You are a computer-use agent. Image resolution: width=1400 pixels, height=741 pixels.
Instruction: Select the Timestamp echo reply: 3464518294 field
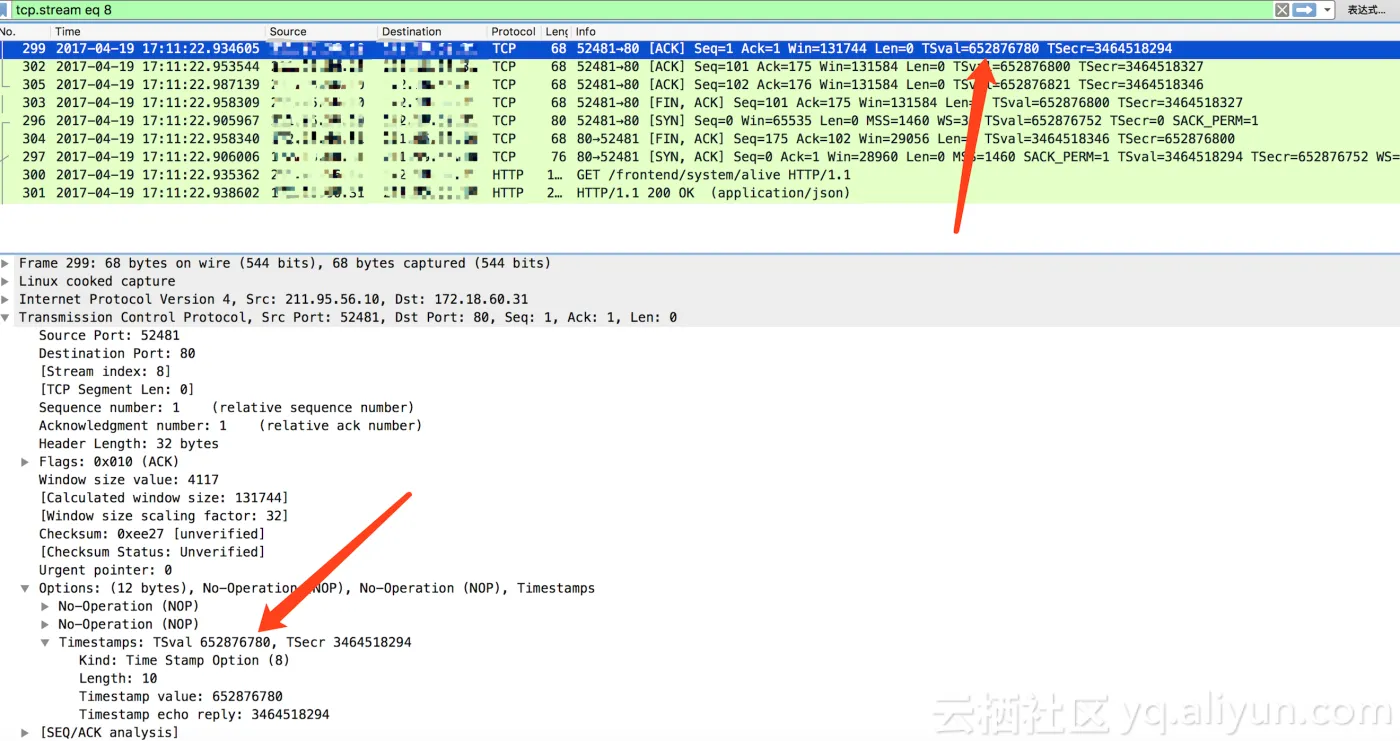204,714
